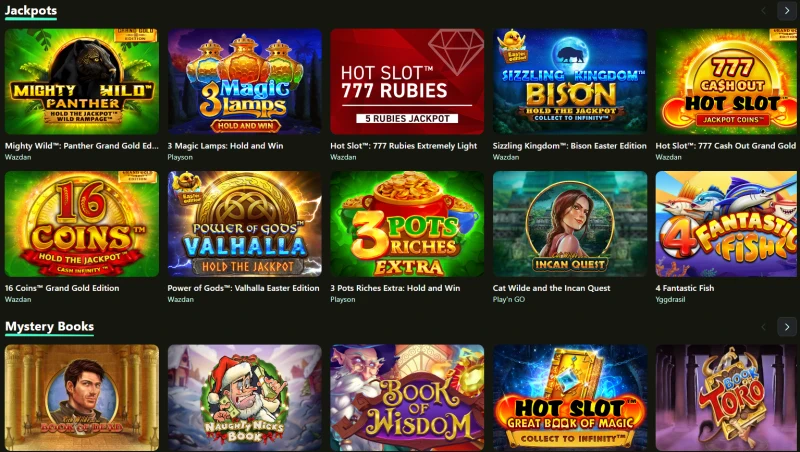Open the Mighty Wild Panther game thumbnail
This screenshot has width=800, height=452.
click(x=82, y=81)
